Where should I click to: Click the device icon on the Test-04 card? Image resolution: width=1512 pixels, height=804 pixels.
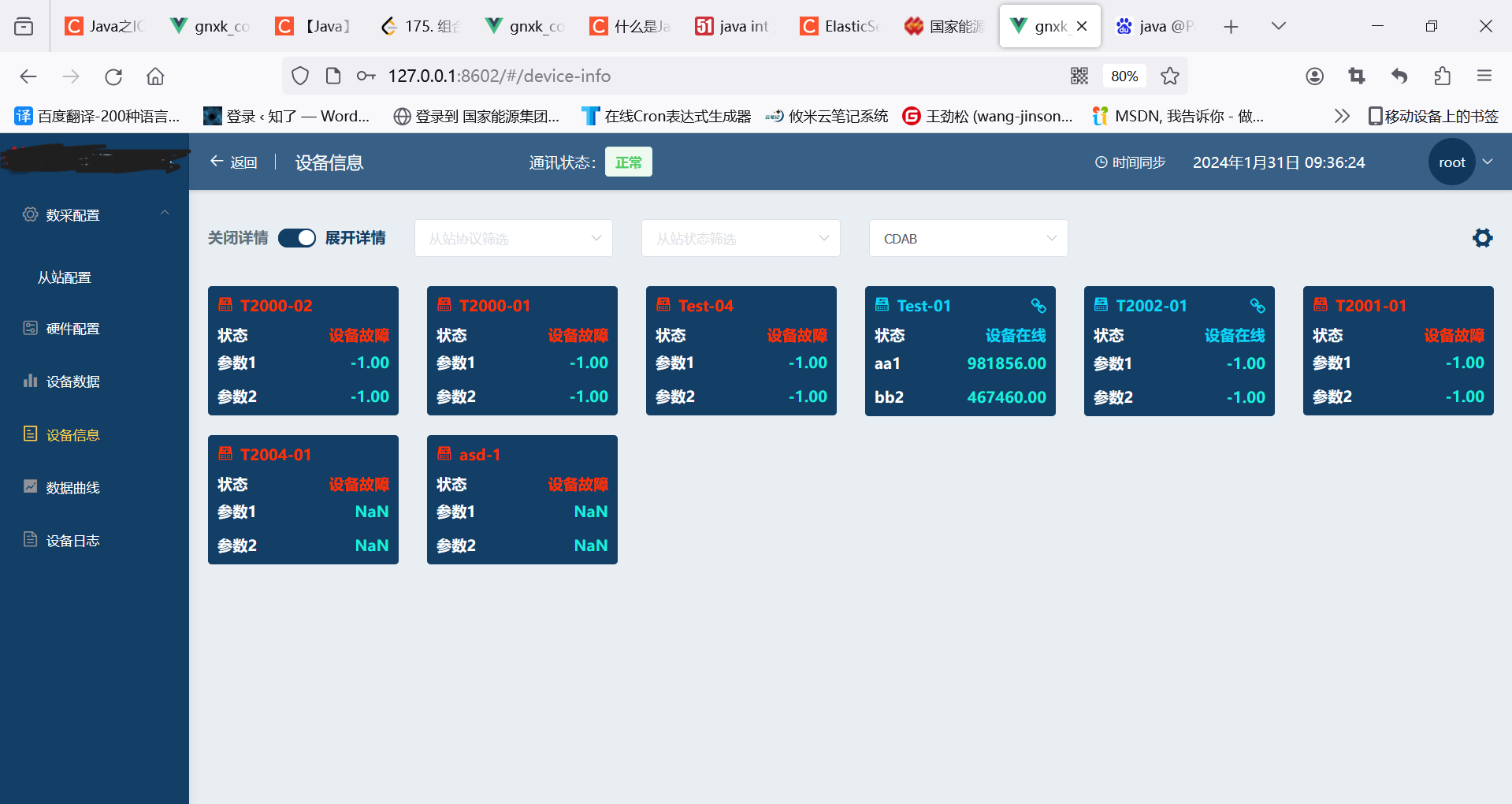coord(663,304)
